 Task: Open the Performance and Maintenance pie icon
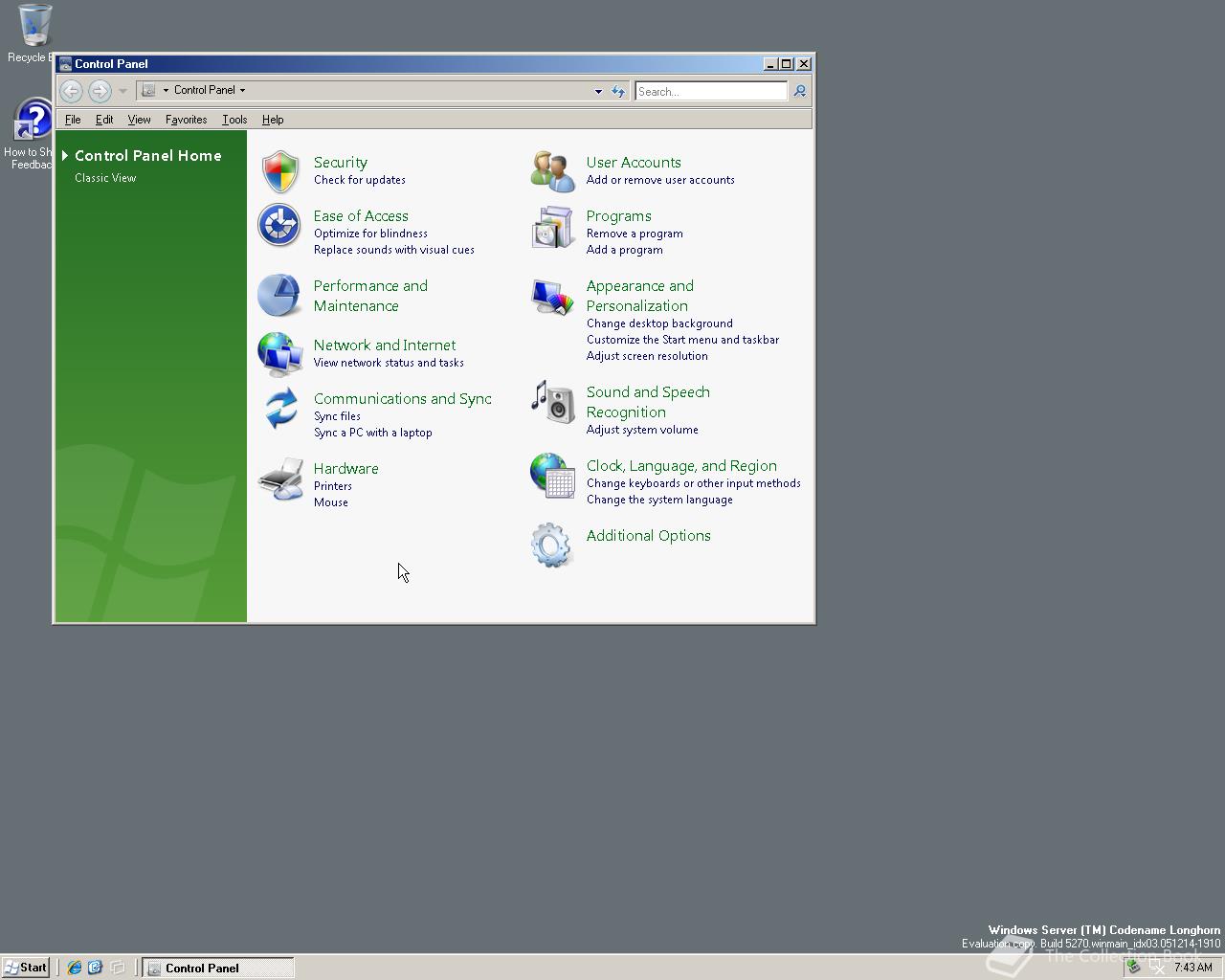(x=279, y=295)
